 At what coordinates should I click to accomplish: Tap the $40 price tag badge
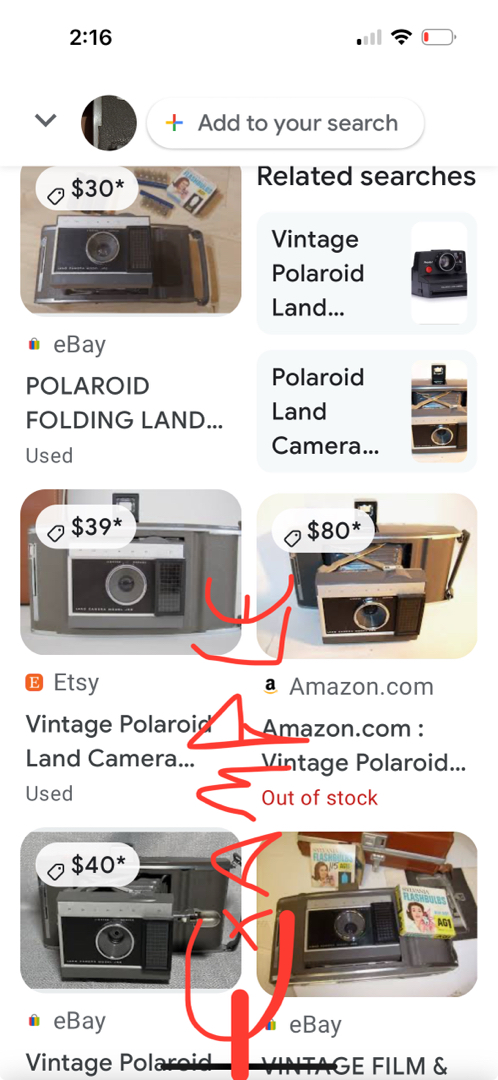click(x=87, y=864)
